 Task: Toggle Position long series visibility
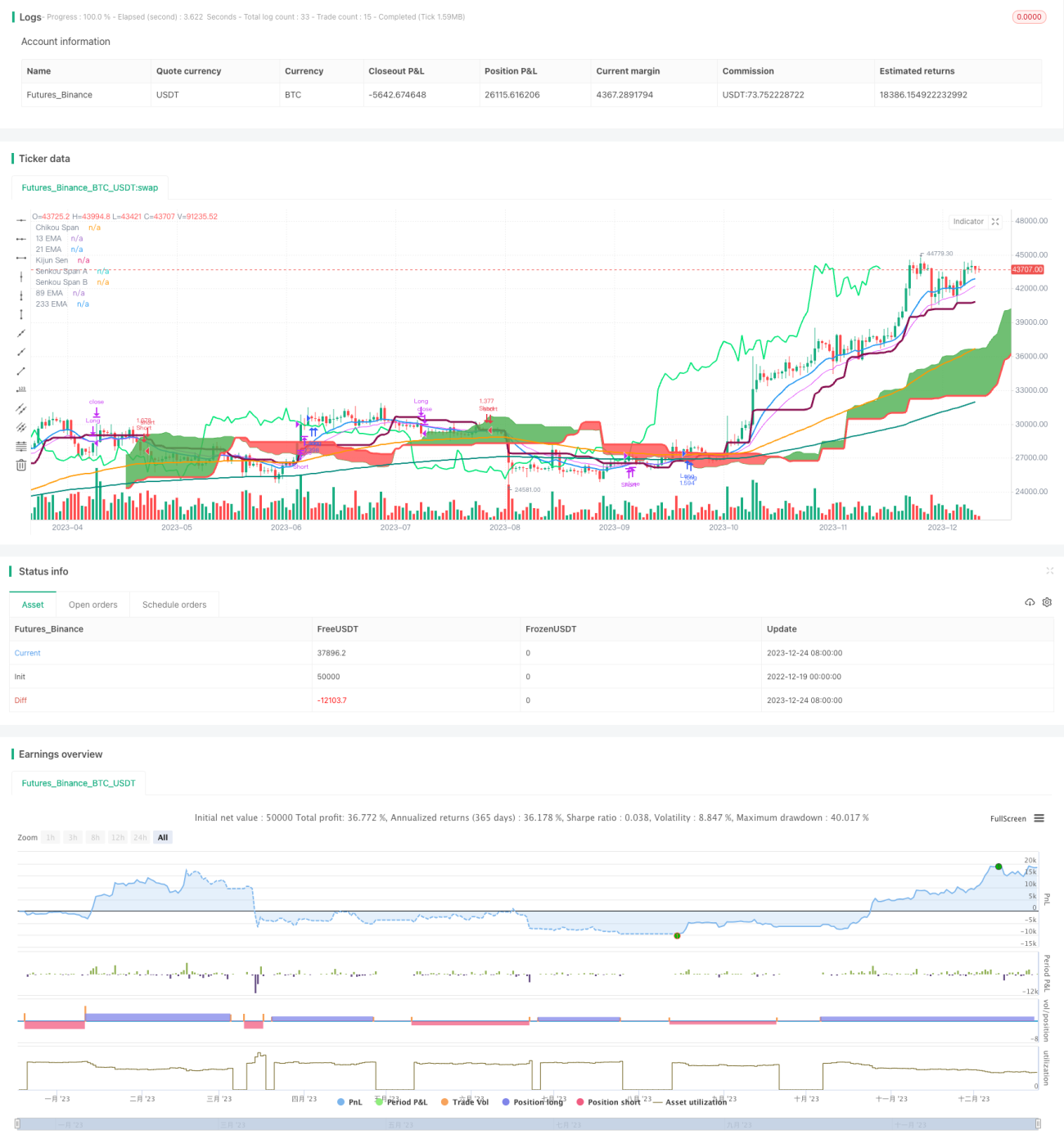pyautogui.click(x=533, y=1102)
